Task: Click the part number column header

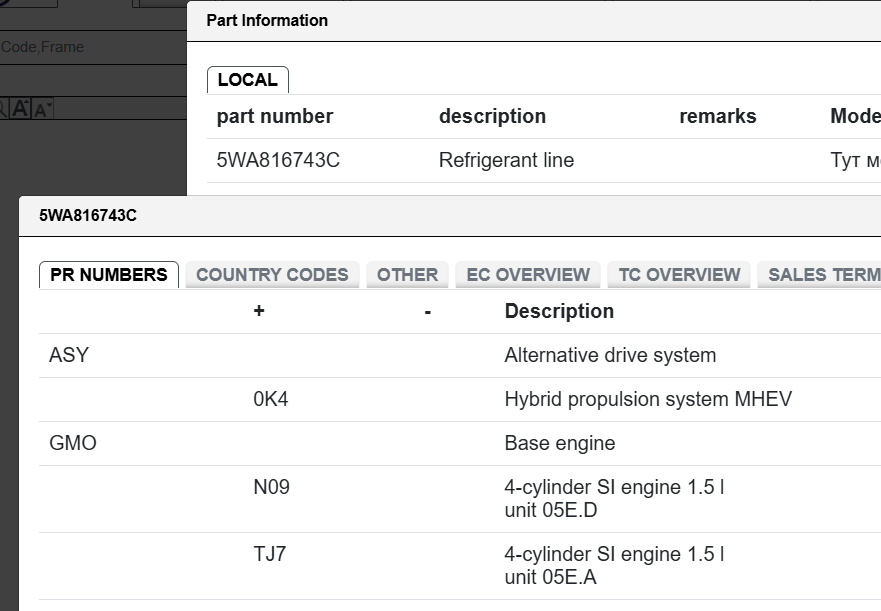Action: pyautogui.click(x=275, y=116)
